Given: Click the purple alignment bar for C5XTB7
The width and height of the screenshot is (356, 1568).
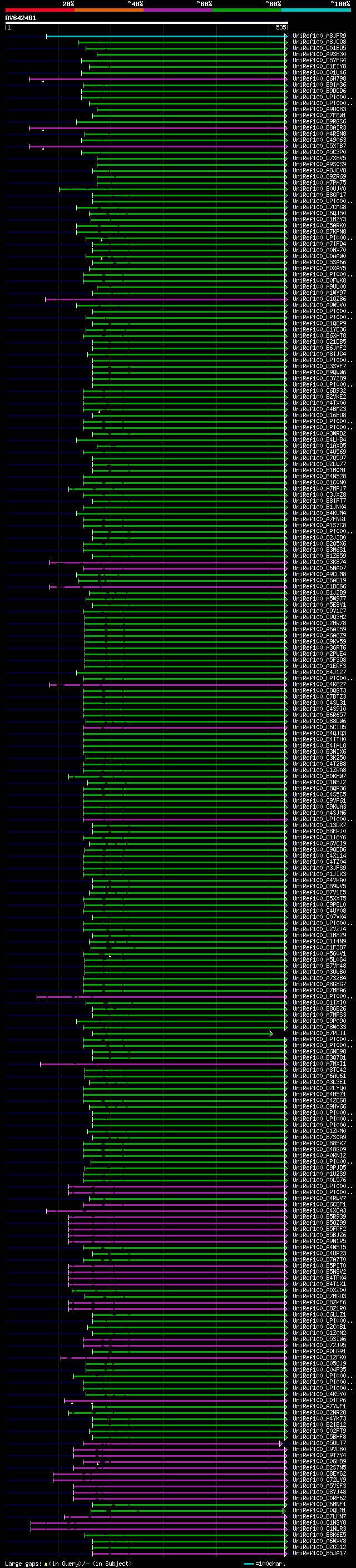Looking at the screenshot, I should tap(158, 146).
